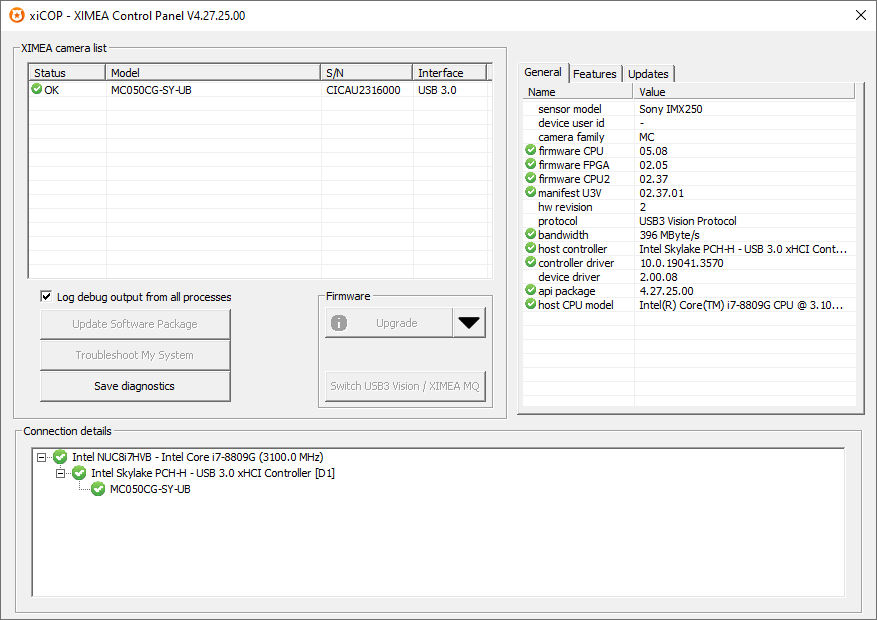877x620 pixels.
Task: Click the 4.27.25.00 api package value
Action: coord(666,291)
